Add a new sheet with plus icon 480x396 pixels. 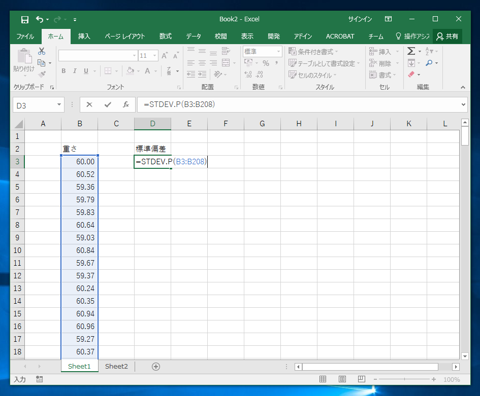point(156,367)
